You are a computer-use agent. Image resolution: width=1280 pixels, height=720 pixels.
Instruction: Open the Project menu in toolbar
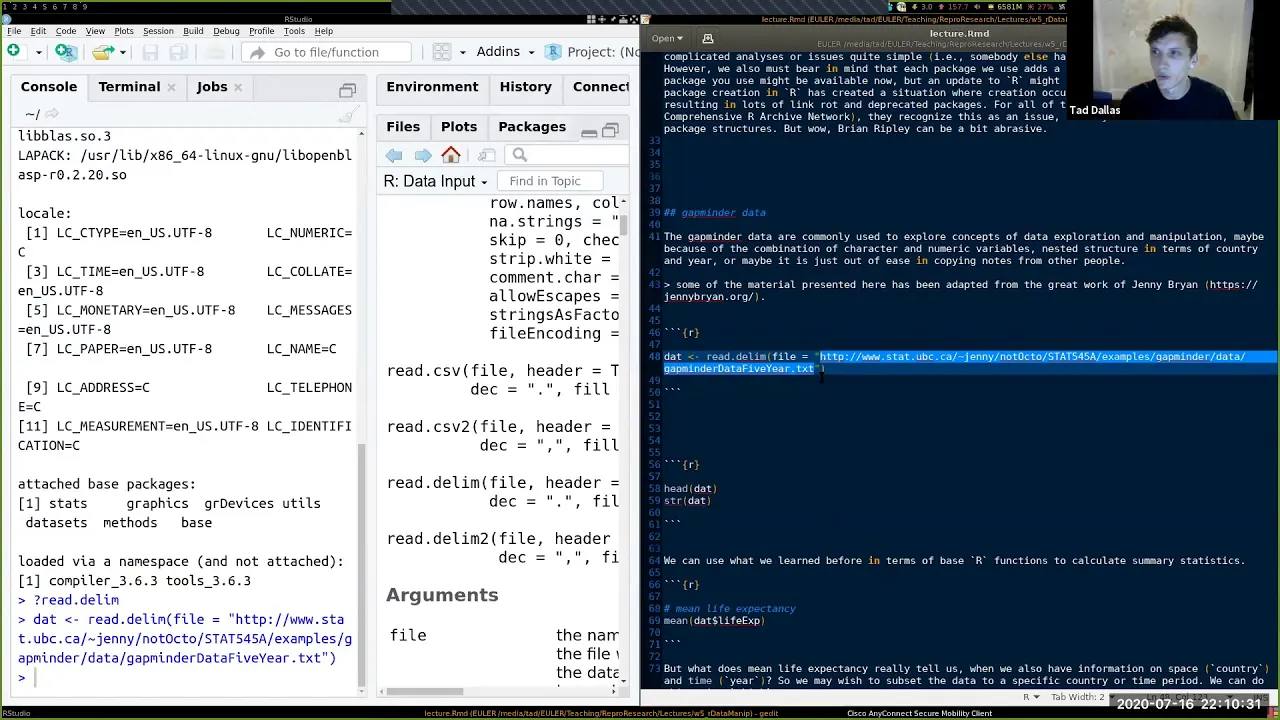[593, 52]
